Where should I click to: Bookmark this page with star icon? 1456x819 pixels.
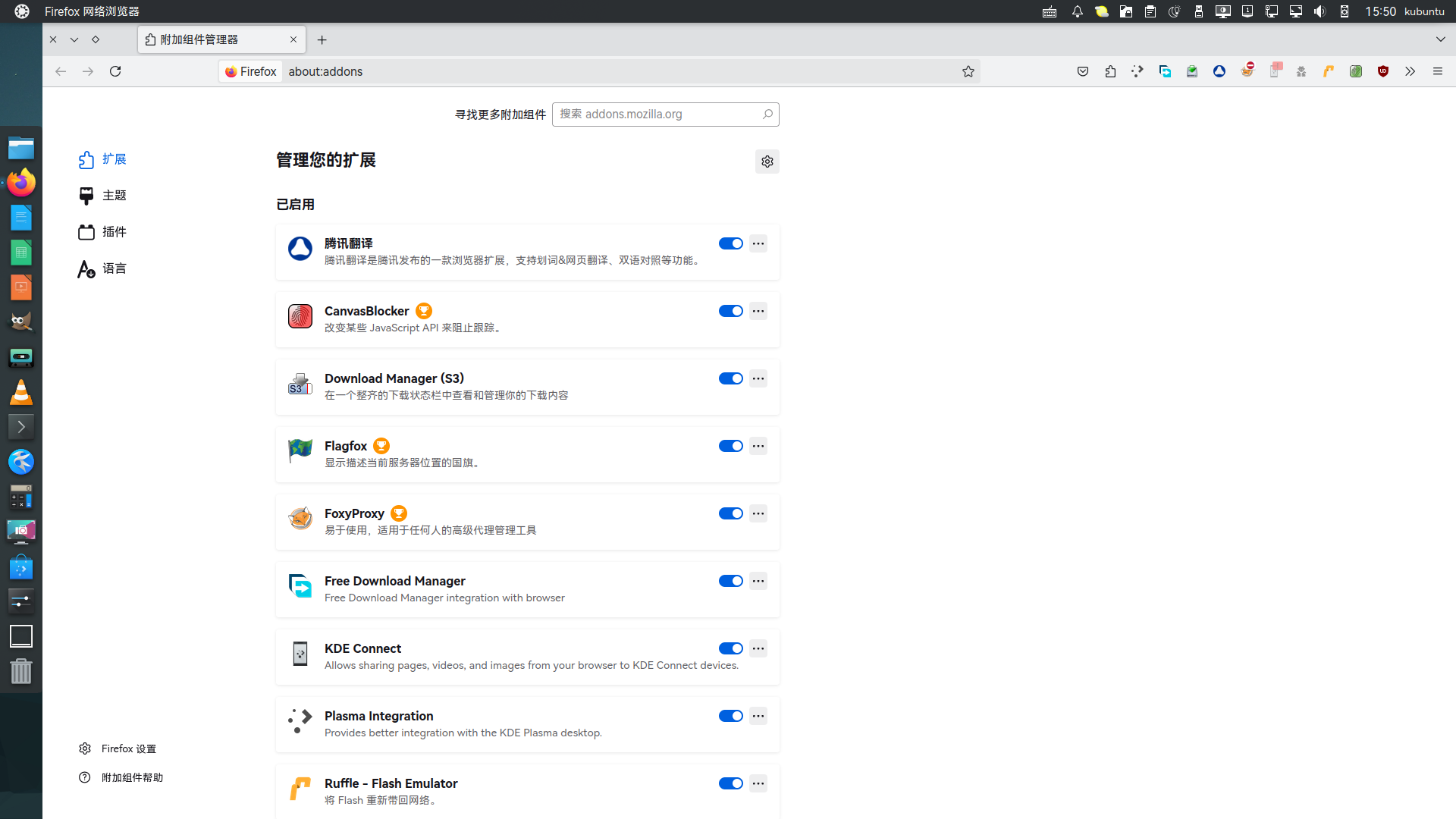pos(968,71)
